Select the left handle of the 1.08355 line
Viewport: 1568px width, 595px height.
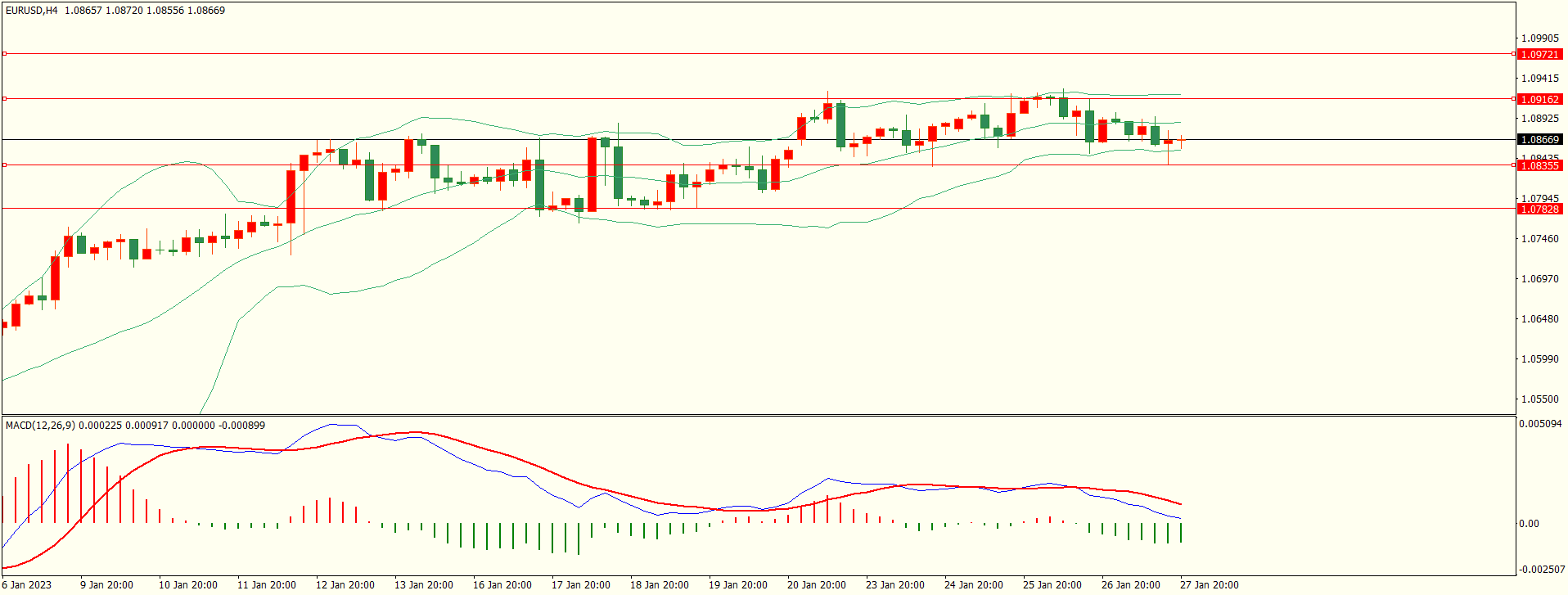pos(4,165)
